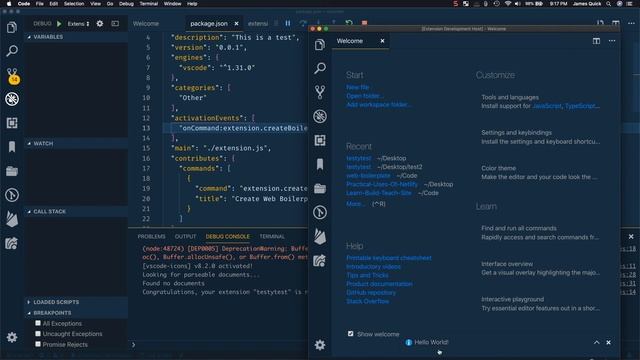Close the bottom panel in main window
The image size is (640, 360).
point(631,237)
